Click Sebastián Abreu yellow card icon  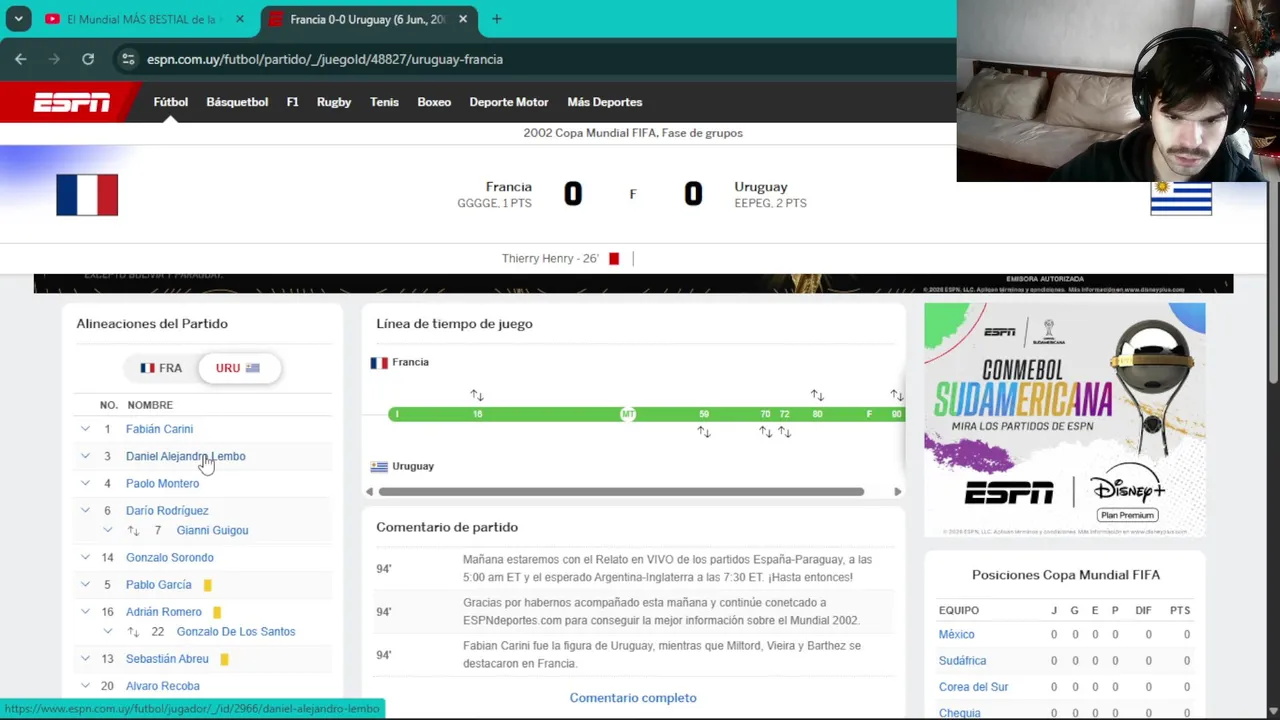[224, 659]
